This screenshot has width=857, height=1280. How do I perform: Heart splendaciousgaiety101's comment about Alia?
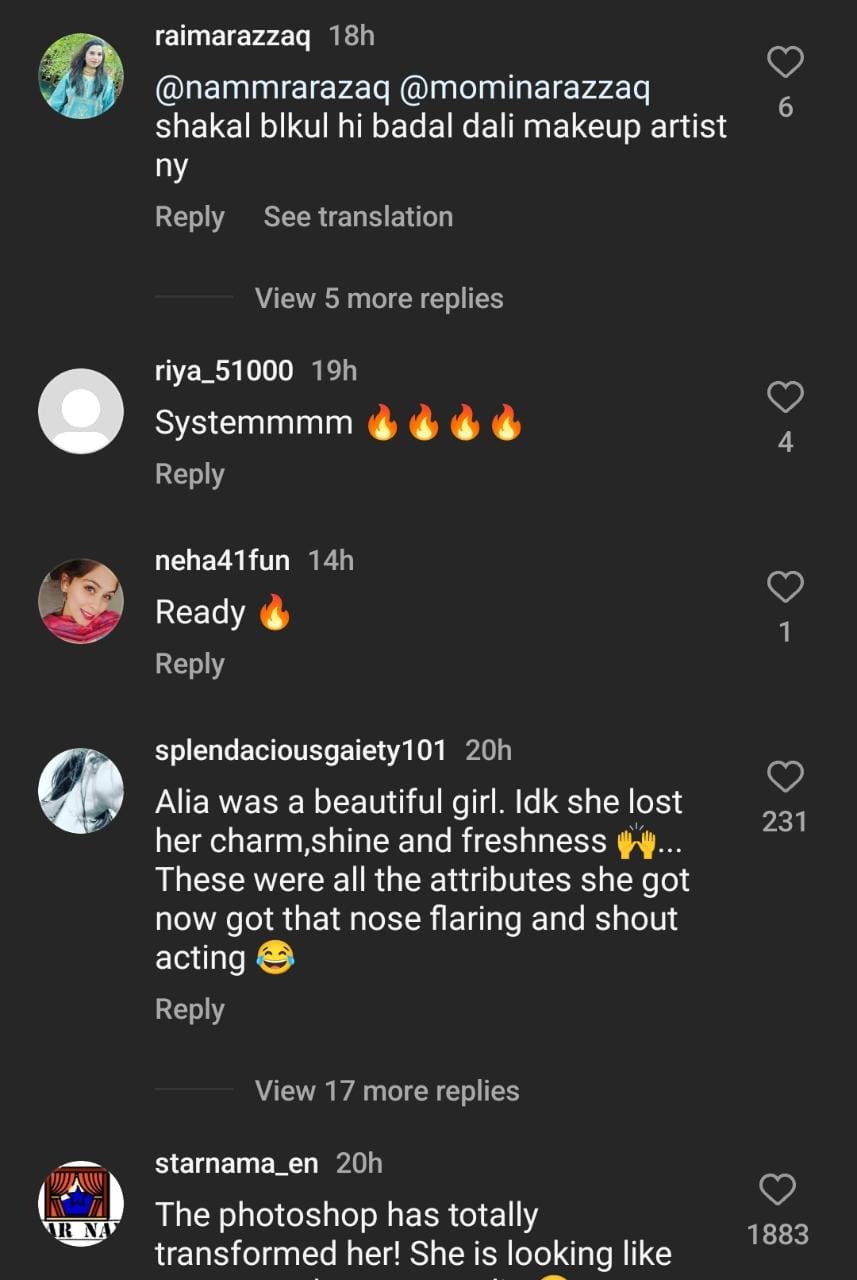click(785, 777)
